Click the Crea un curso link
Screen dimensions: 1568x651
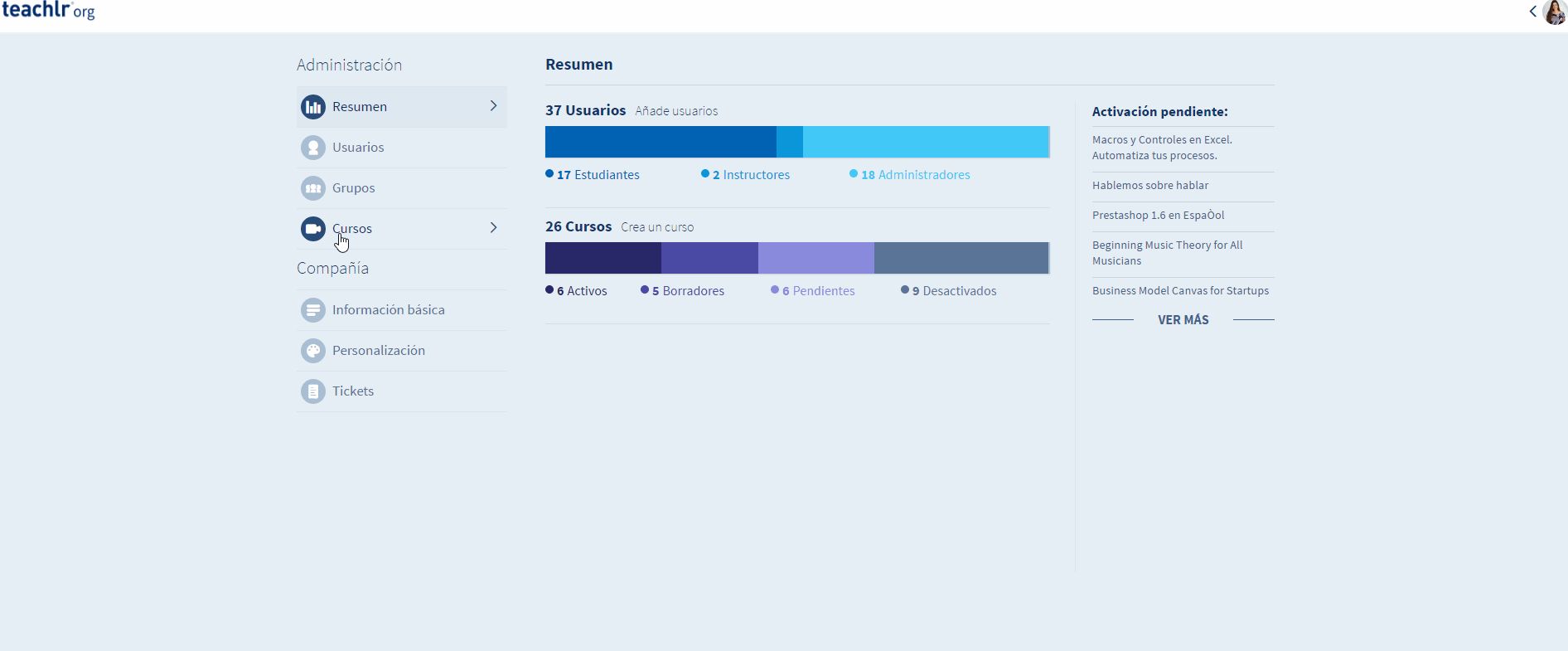point(657,227)
